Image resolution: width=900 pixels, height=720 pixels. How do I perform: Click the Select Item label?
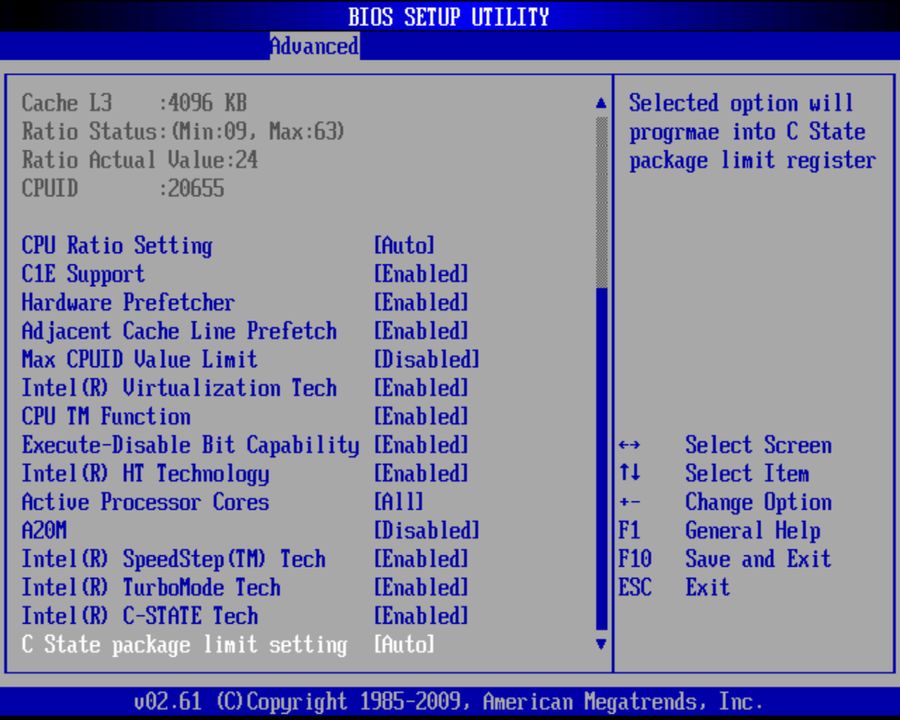click(747, 474)
